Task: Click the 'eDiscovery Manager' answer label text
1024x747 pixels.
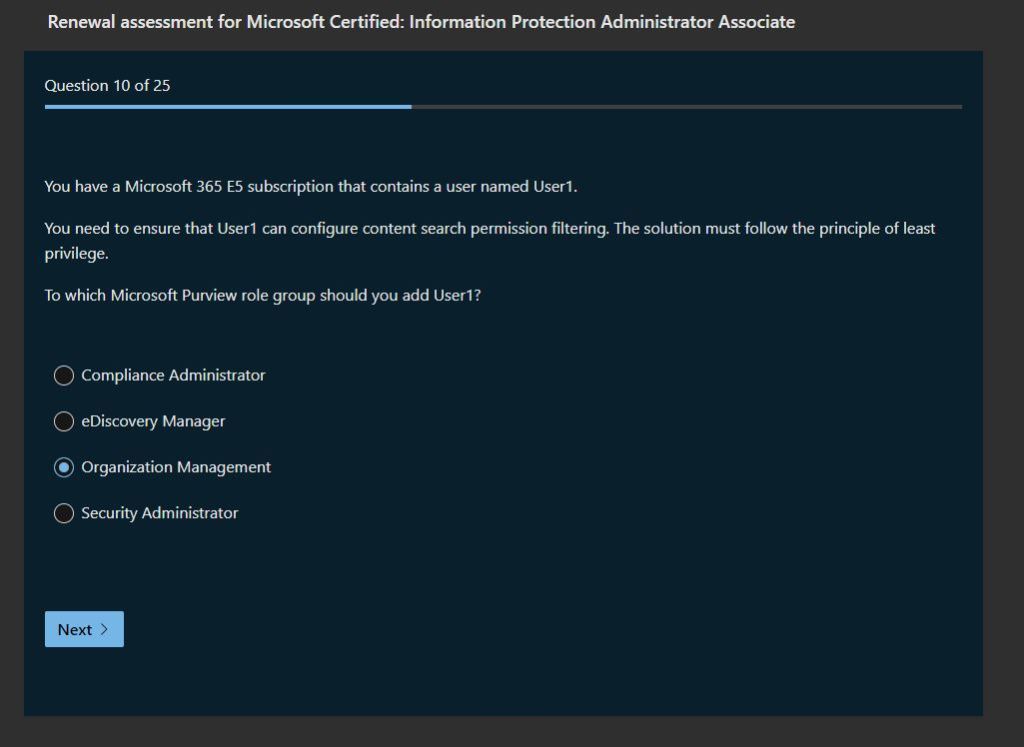Action: click(x=153, y=422)
